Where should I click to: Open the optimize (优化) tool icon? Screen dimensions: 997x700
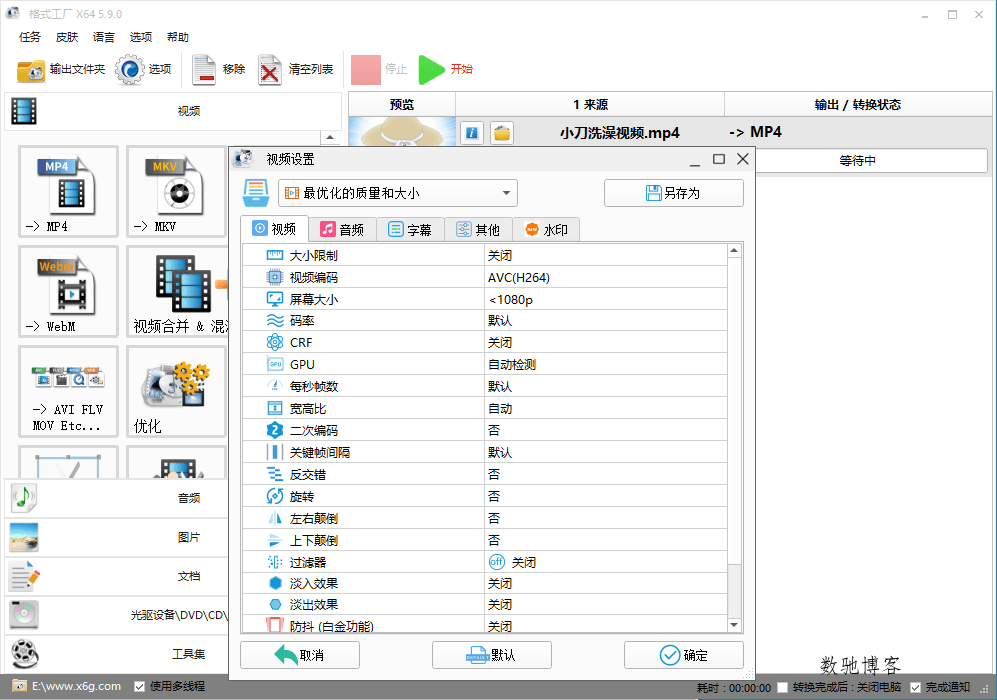pyautogui.click(x=176, y=391)
